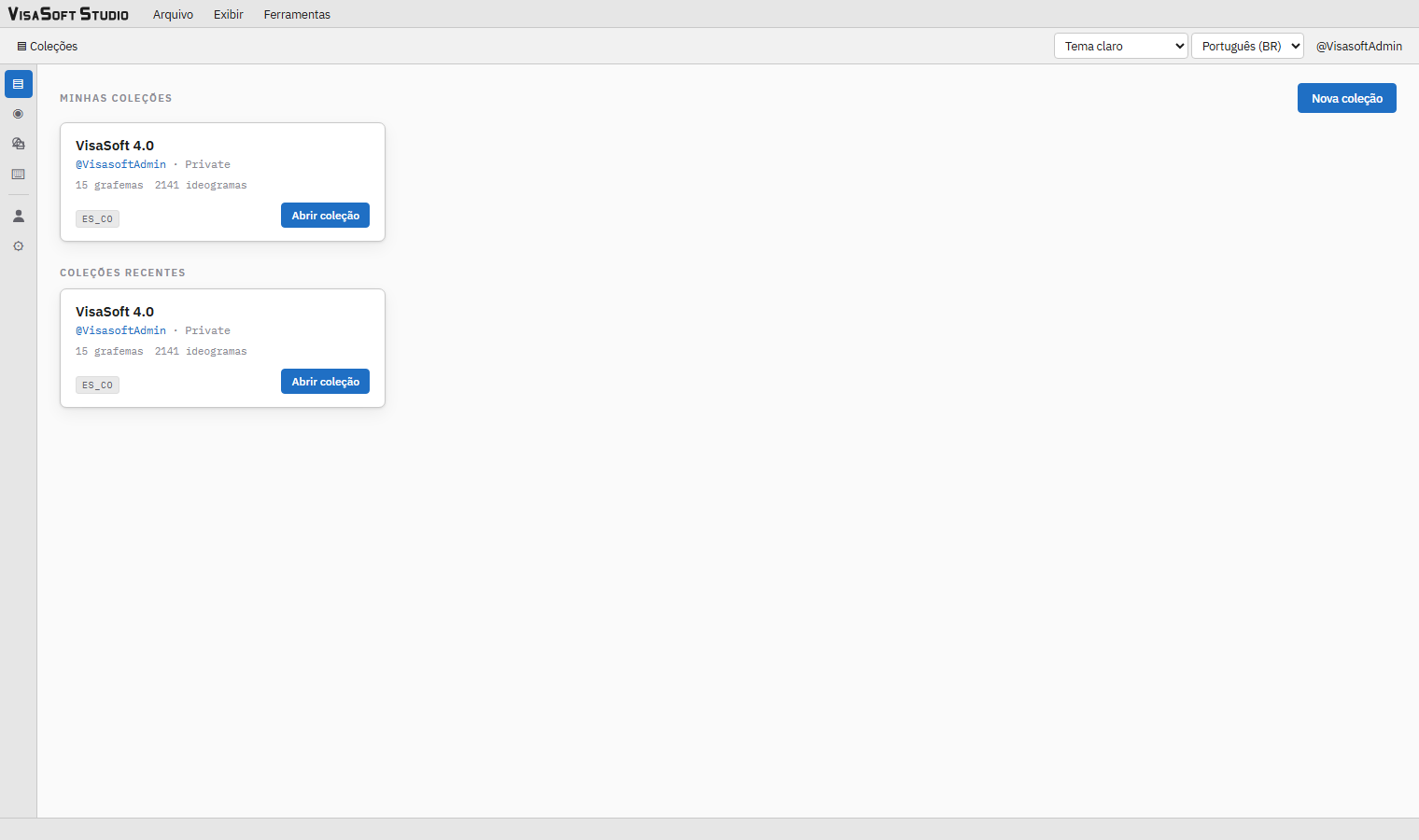Click the VisaSoft Studio logo

click(68, 14)
